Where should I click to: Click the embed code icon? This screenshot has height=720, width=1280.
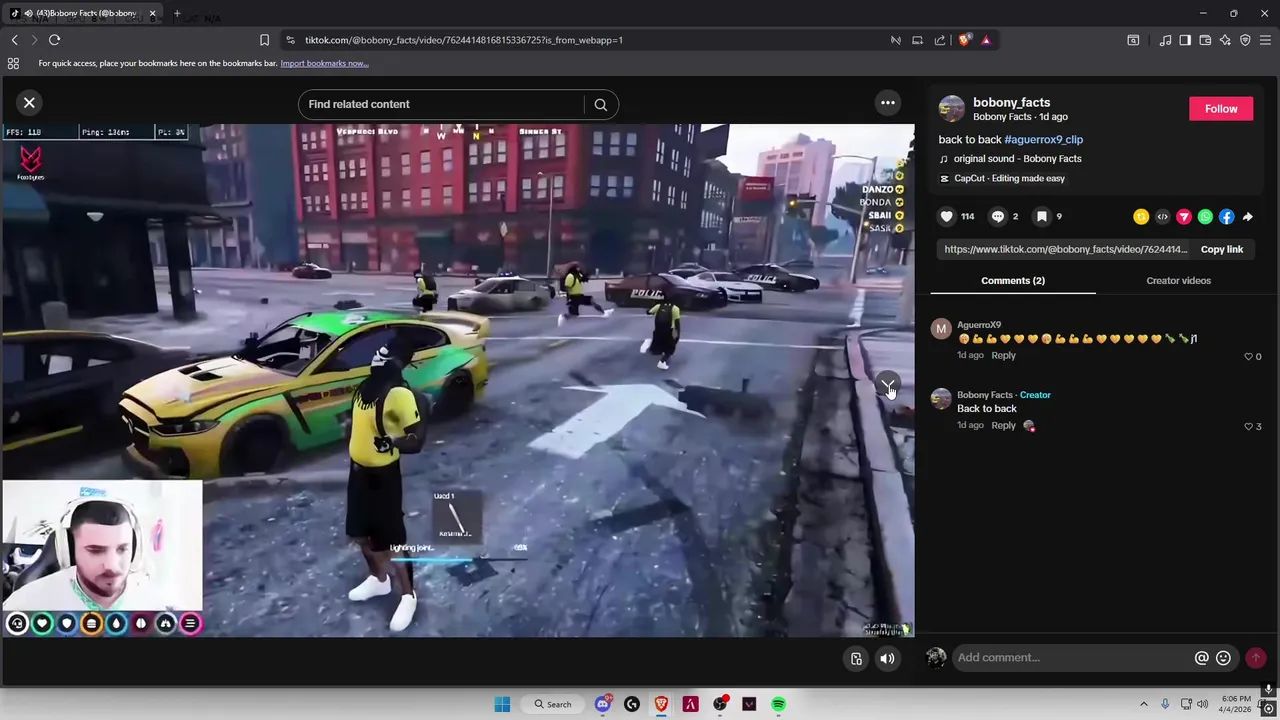(x=1162, y=217)
